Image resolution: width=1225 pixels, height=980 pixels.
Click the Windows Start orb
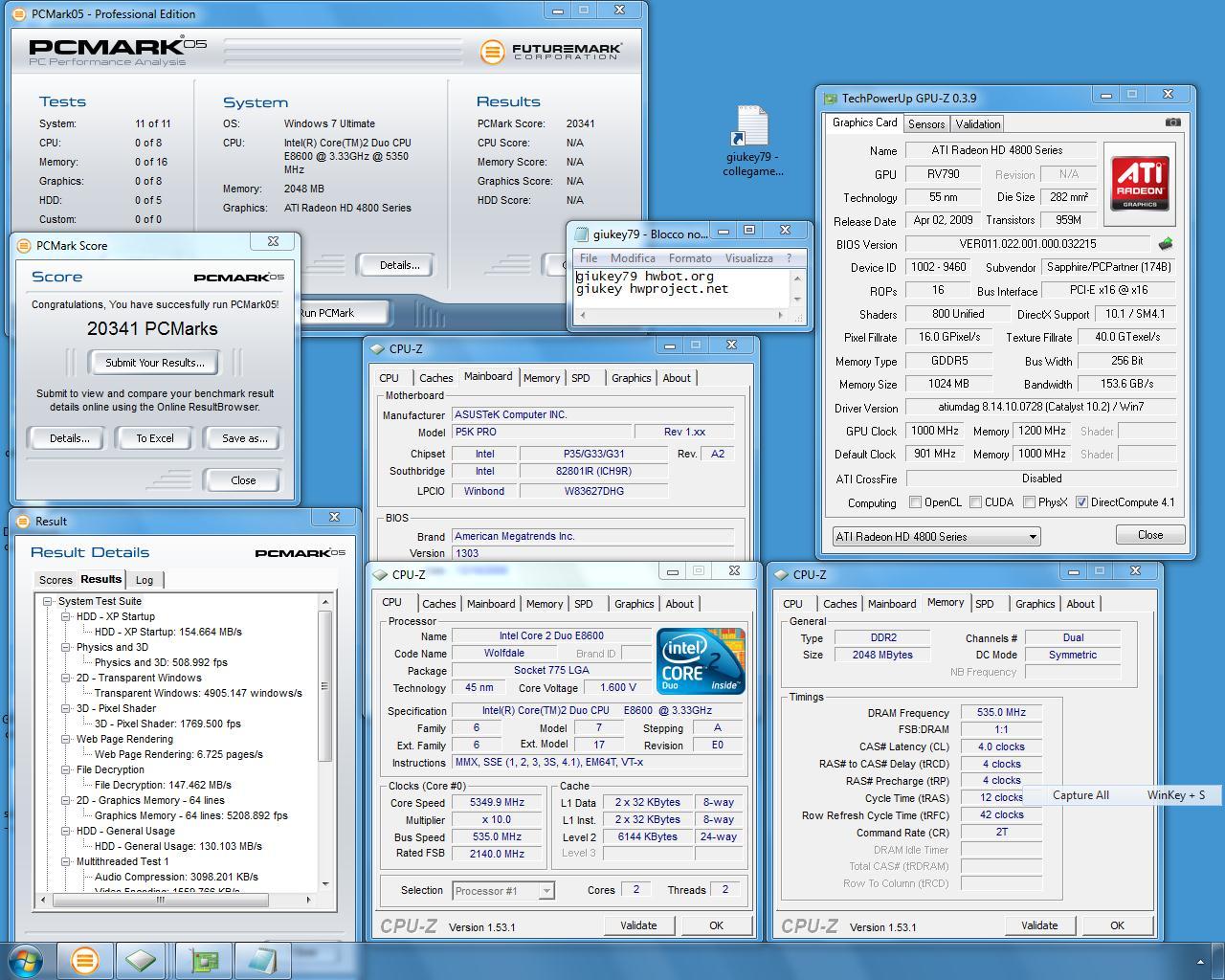pyautogui.click(x=26, y=960)
